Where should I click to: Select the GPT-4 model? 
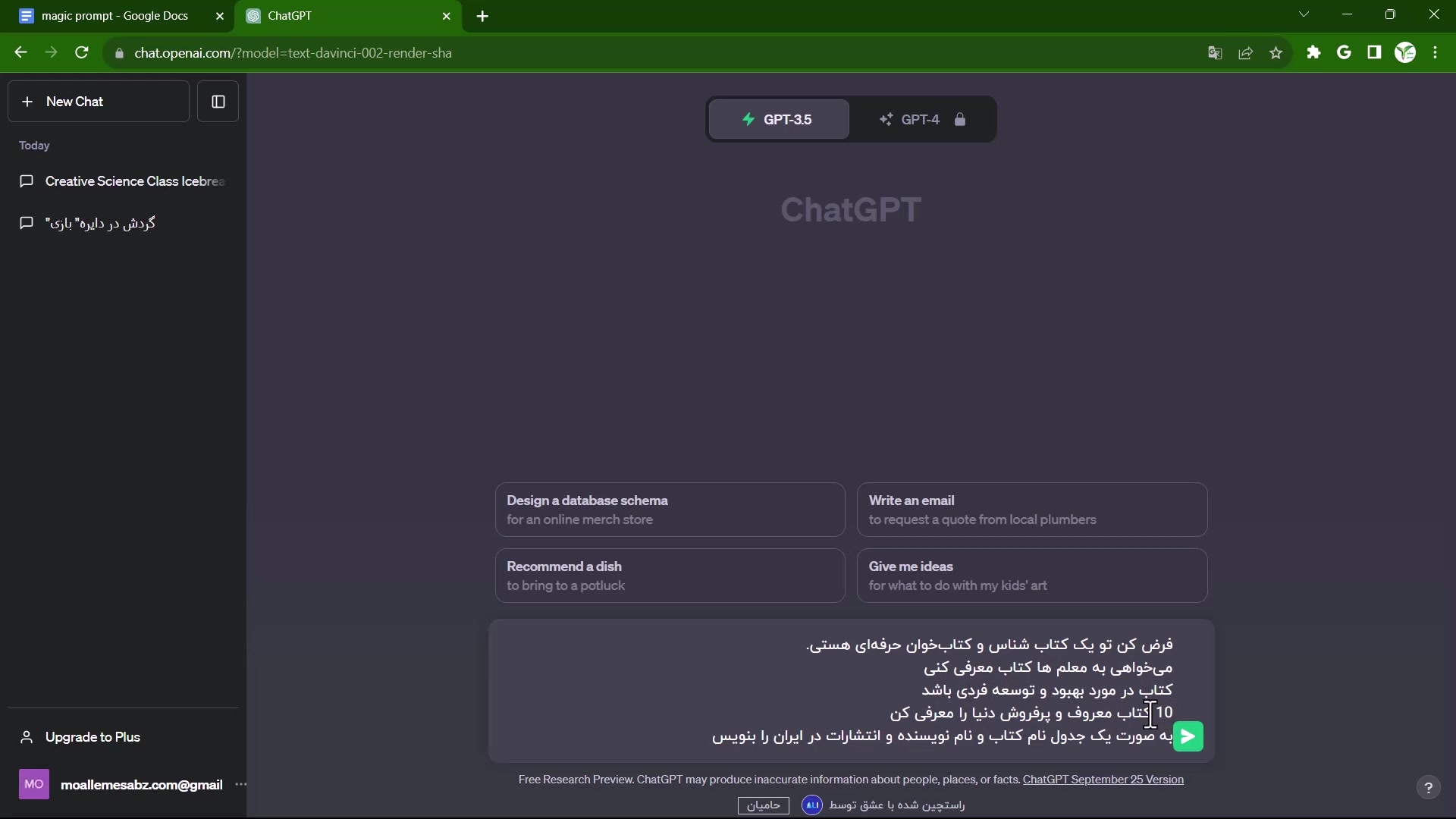pyautogui.click(x=922, y=119)
